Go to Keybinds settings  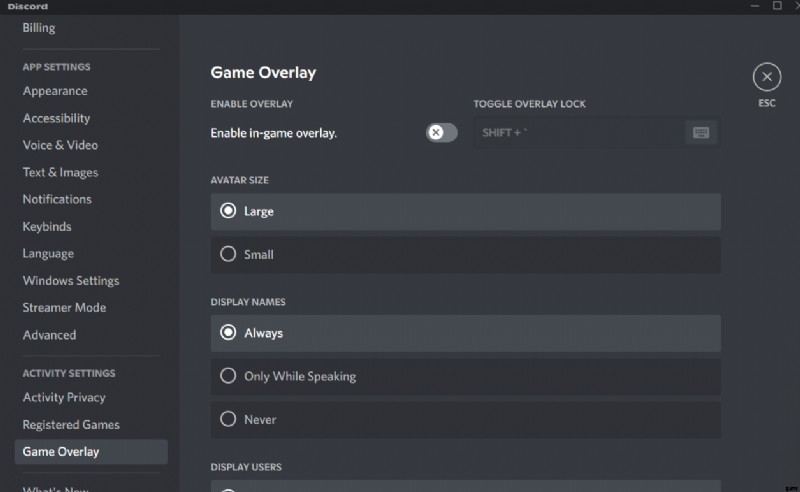click(47, 227)
